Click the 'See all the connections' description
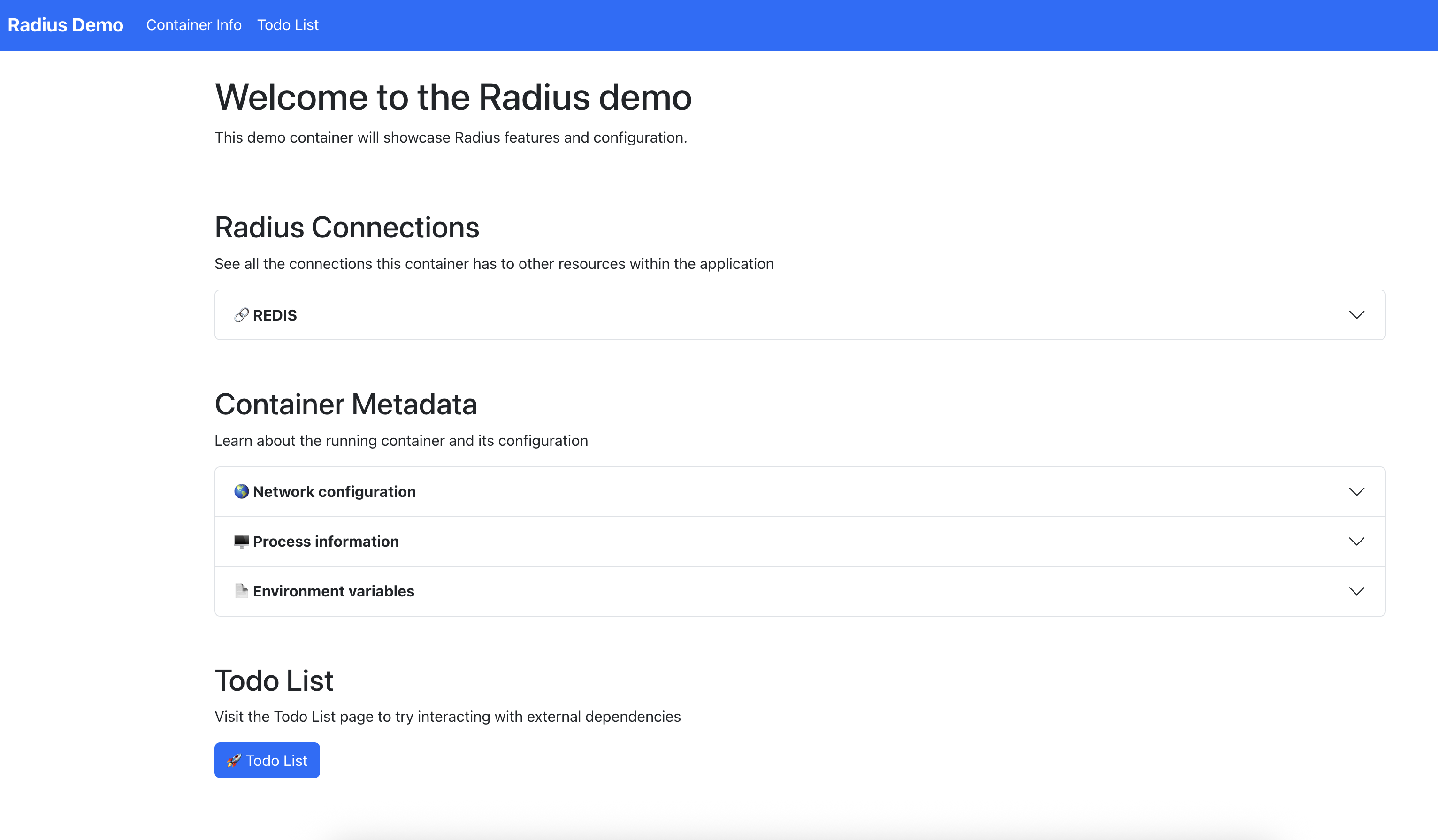Viewport: 1438px width, 840px height. [494, 264]
